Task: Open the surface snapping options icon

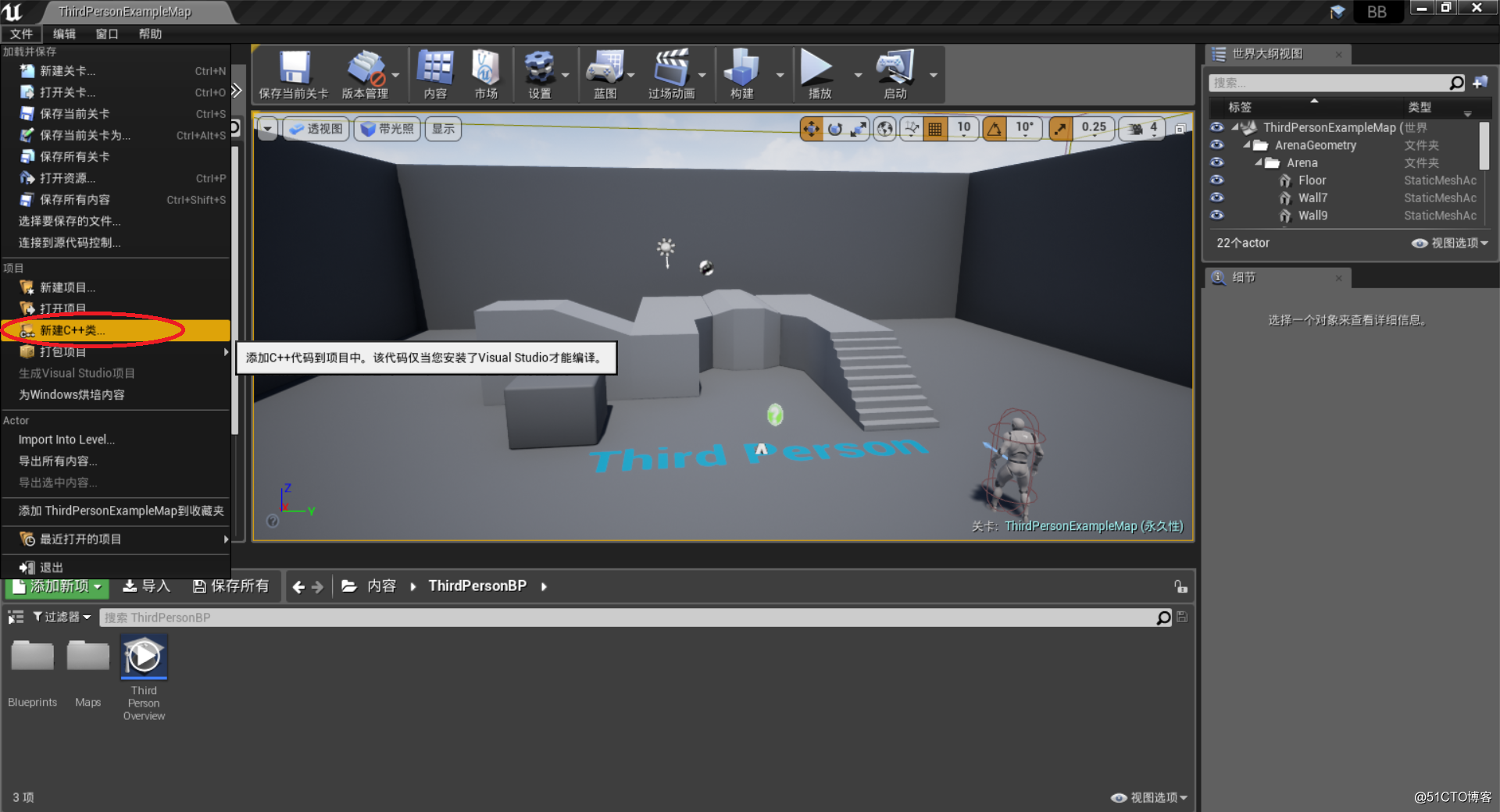Action: (x=911, y=129)
